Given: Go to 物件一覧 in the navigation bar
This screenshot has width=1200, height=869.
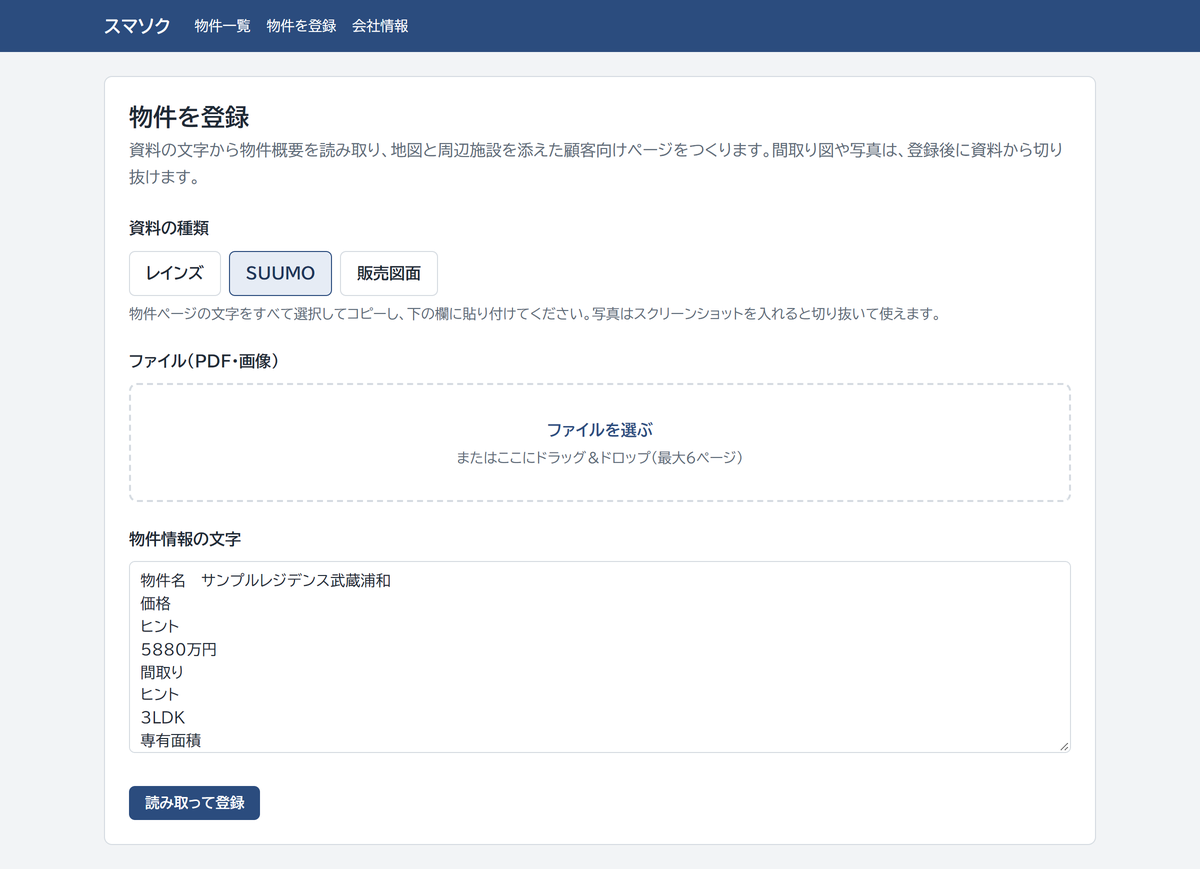Looking at the screenshot, I should pos(222,26).
